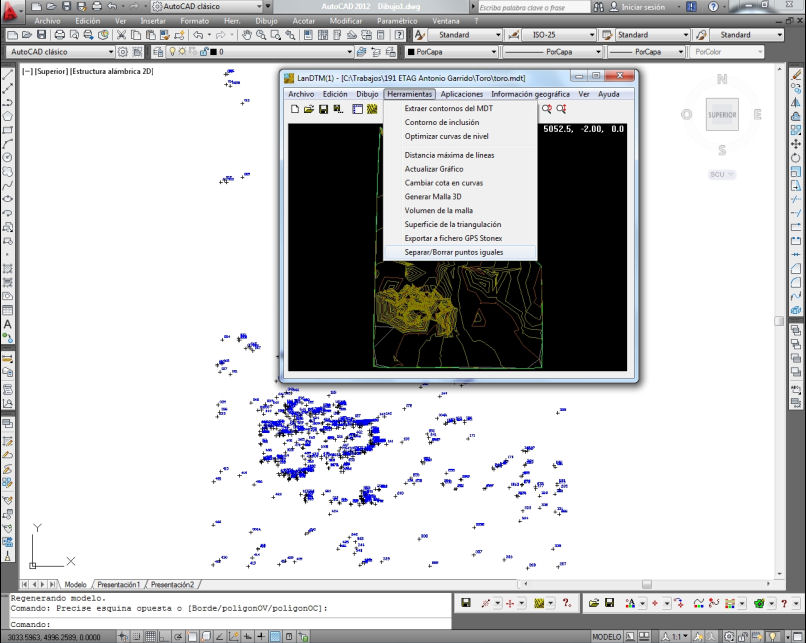Click the Undo arrow in standard toolbar
The height and width of the screenshot is (643, 806).
click(x=198, y=35)
